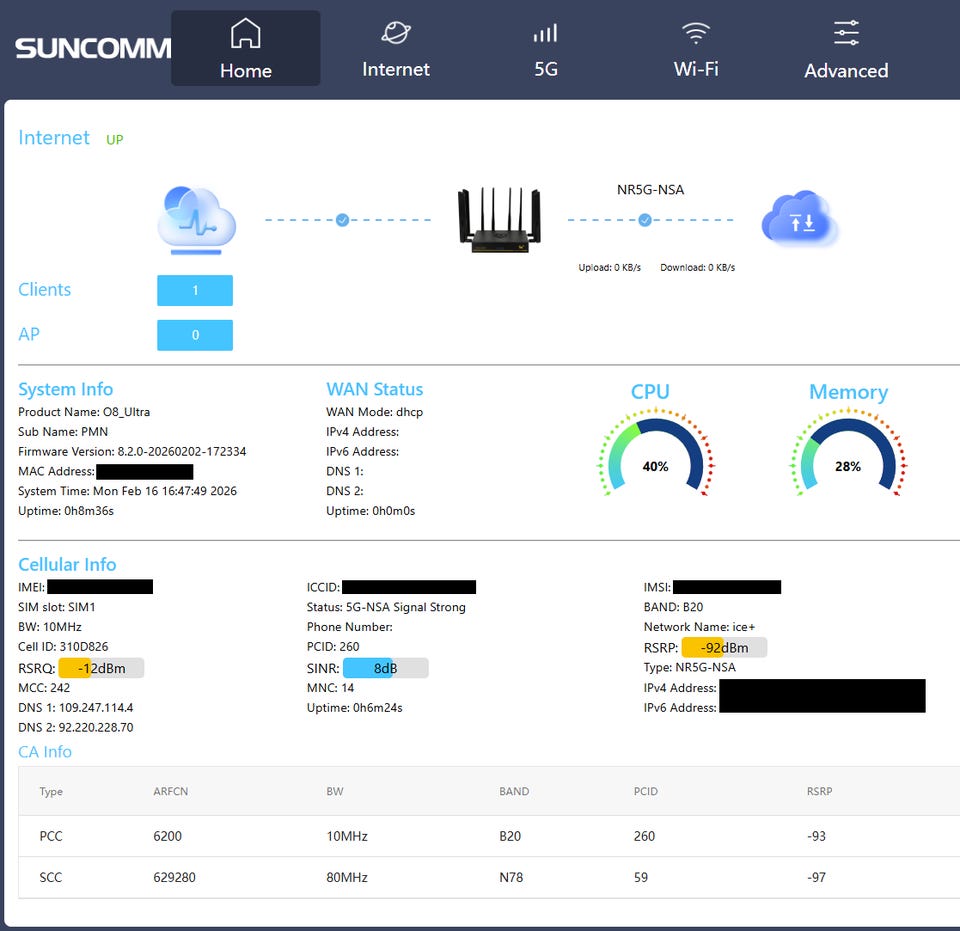The image size is (960, 931).
Task: Click the internet health cloud icon
Action: coord(197,217)
